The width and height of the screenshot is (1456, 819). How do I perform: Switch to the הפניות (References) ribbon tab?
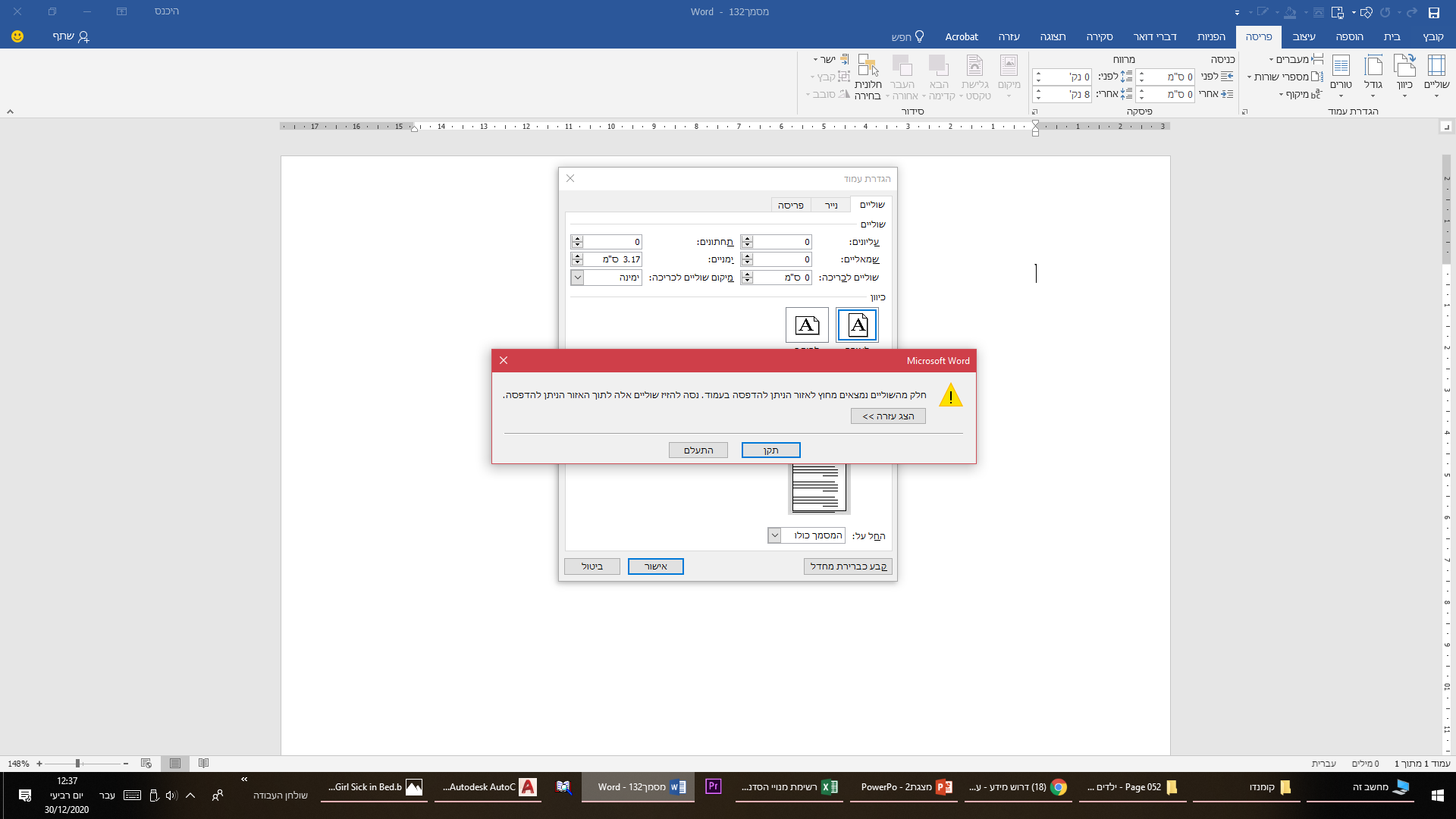tap(1211, 36)
